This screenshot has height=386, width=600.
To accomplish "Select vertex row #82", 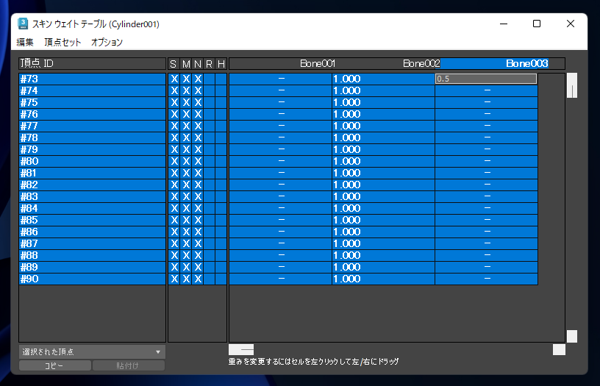I will click(92, 185).
